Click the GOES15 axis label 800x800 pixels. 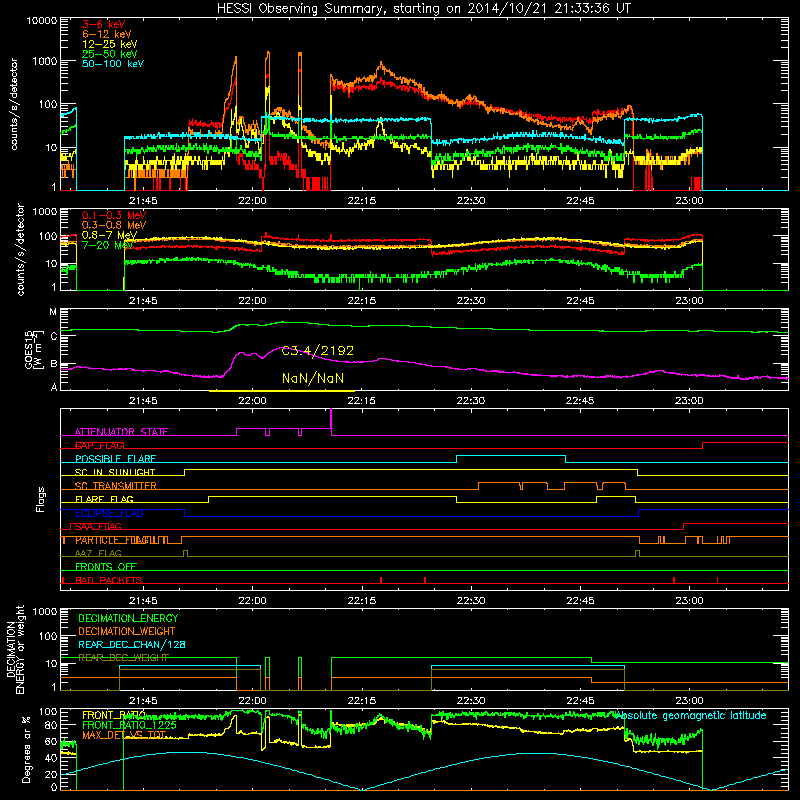pyautogui.click(x=32, y=350)
